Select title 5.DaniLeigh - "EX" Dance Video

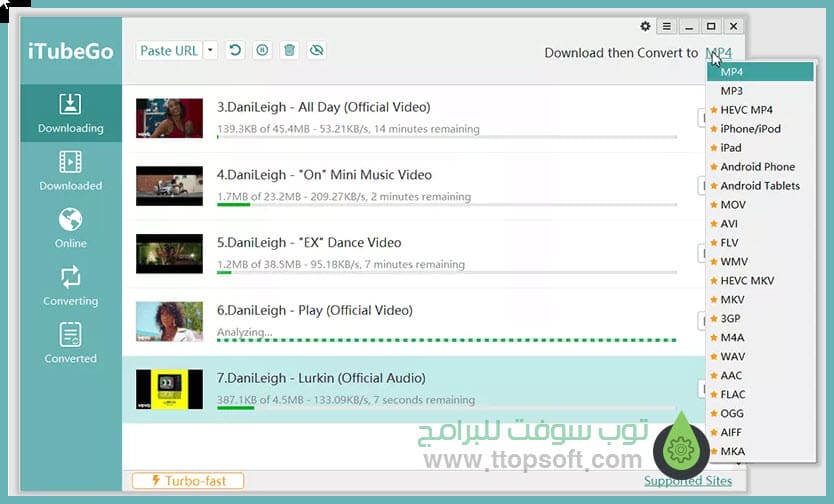pos(309,242)
